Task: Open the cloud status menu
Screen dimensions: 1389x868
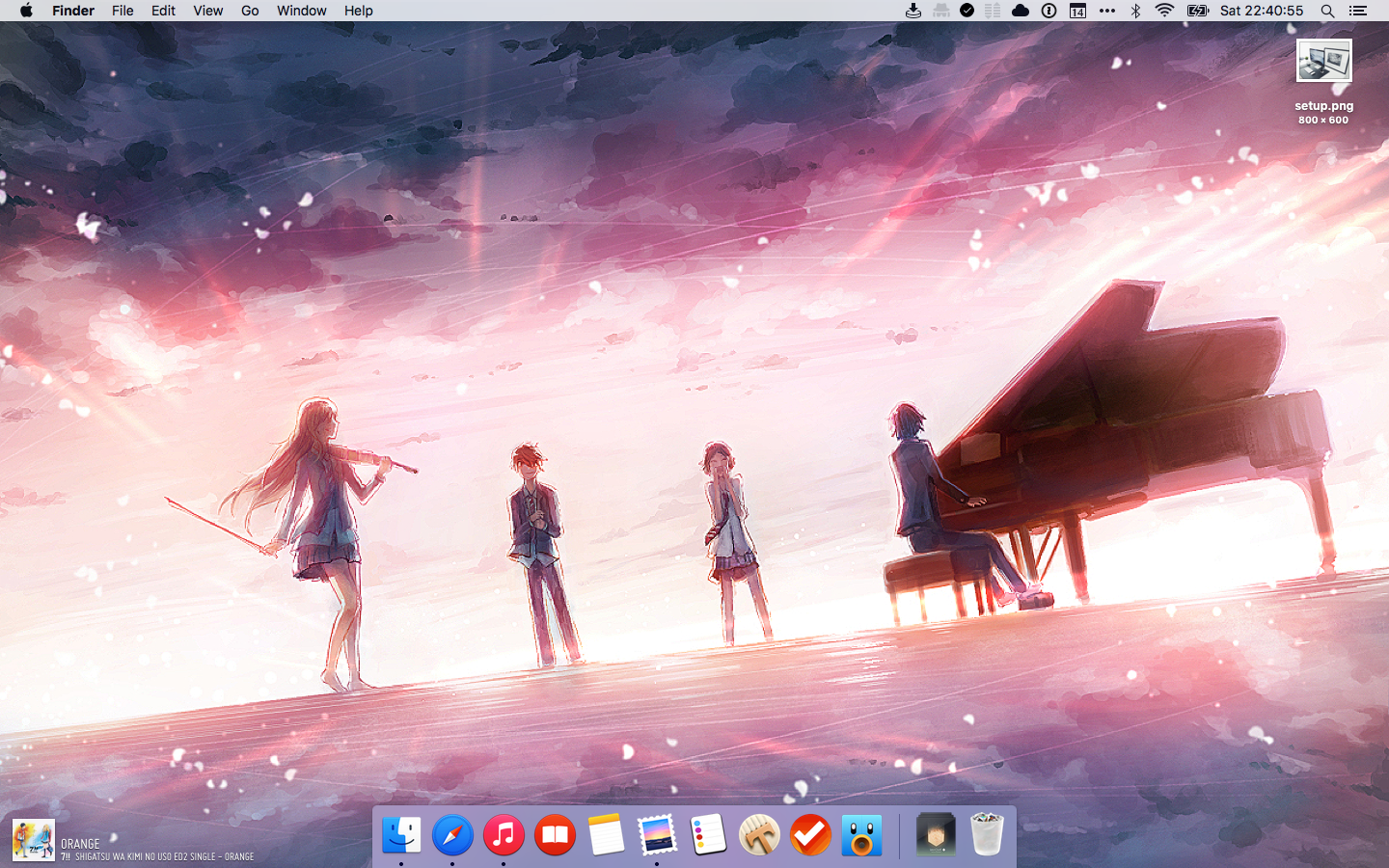Action: [x=1021, y=11]
